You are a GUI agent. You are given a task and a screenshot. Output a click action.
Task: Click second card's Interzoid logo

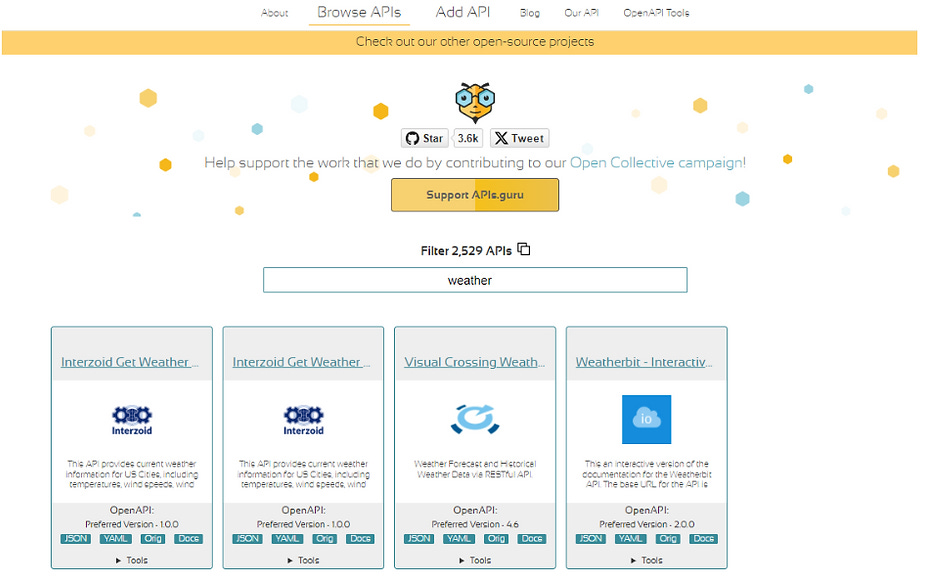click(303, 420)
